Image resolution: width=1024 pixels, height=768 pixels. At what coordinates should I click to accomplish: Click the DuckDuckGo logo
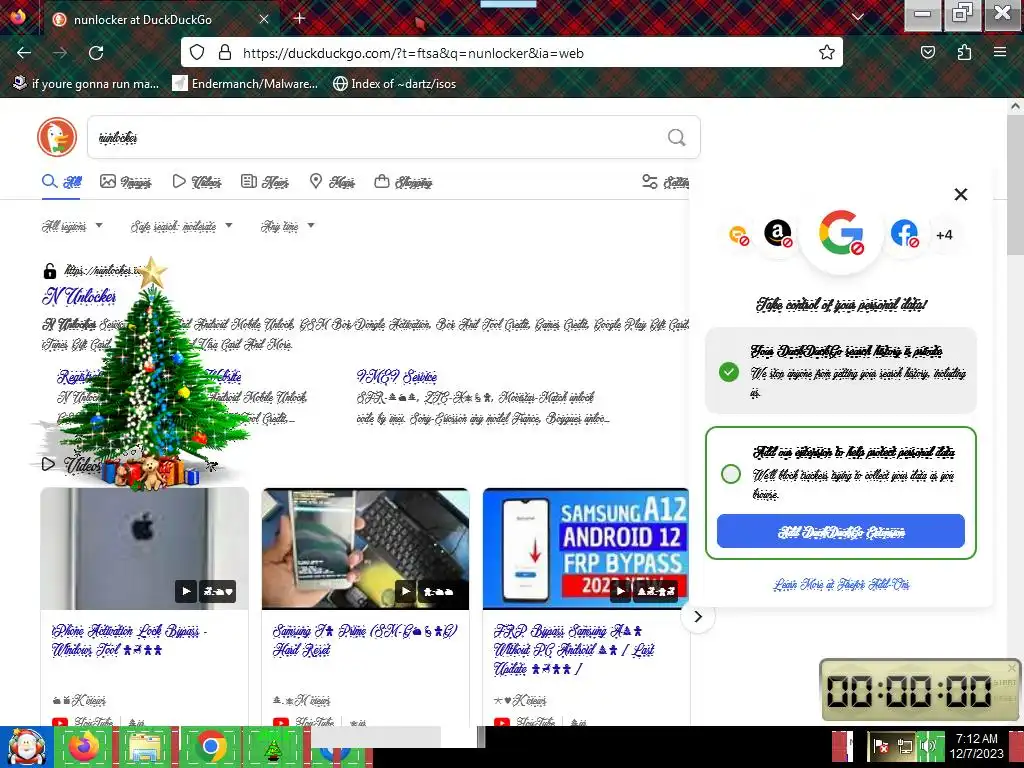point(57,137)
